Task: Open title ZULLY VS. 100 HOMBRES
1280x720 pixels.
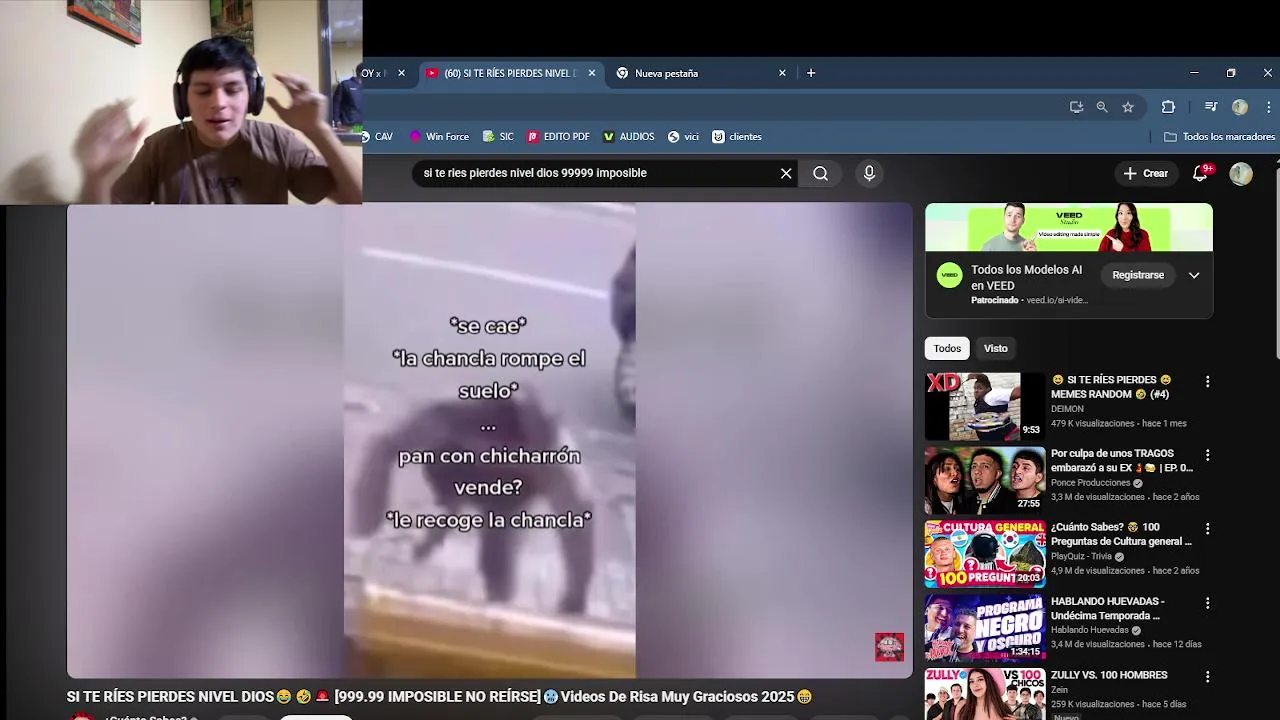Action: click(x=1109, y=675)
